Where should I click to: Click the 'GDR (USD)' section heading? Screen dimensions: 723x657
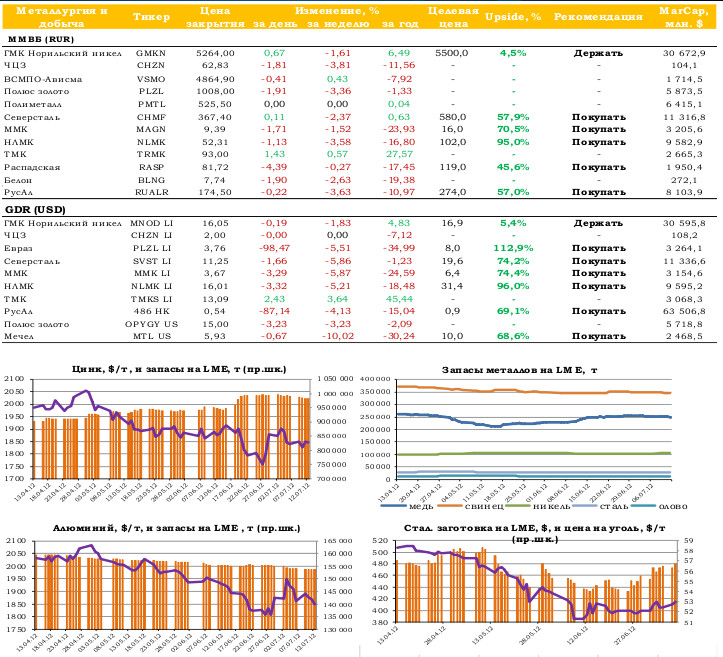click(35, 210)
